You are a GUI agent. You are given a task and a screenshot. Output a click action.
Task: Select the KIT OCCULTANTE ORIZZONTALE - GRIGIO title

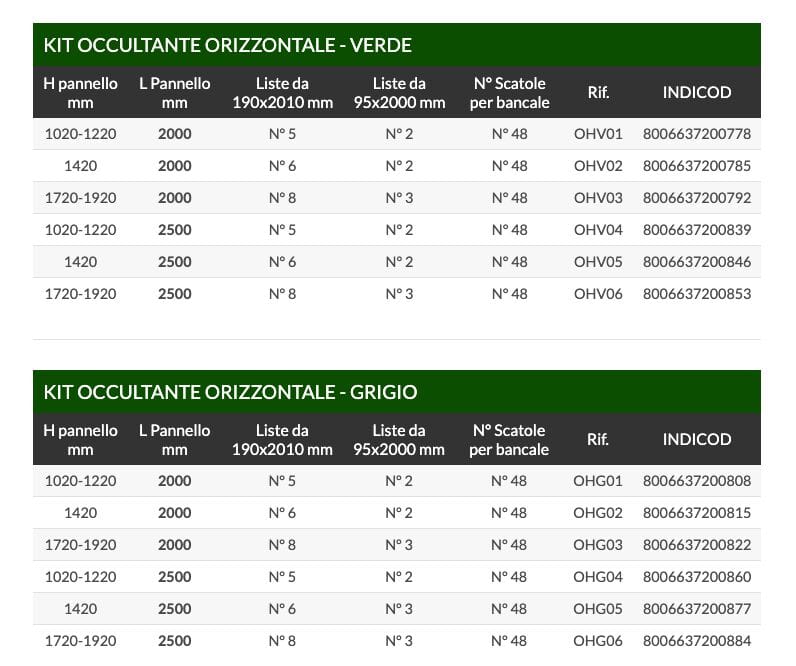(230, 392)
